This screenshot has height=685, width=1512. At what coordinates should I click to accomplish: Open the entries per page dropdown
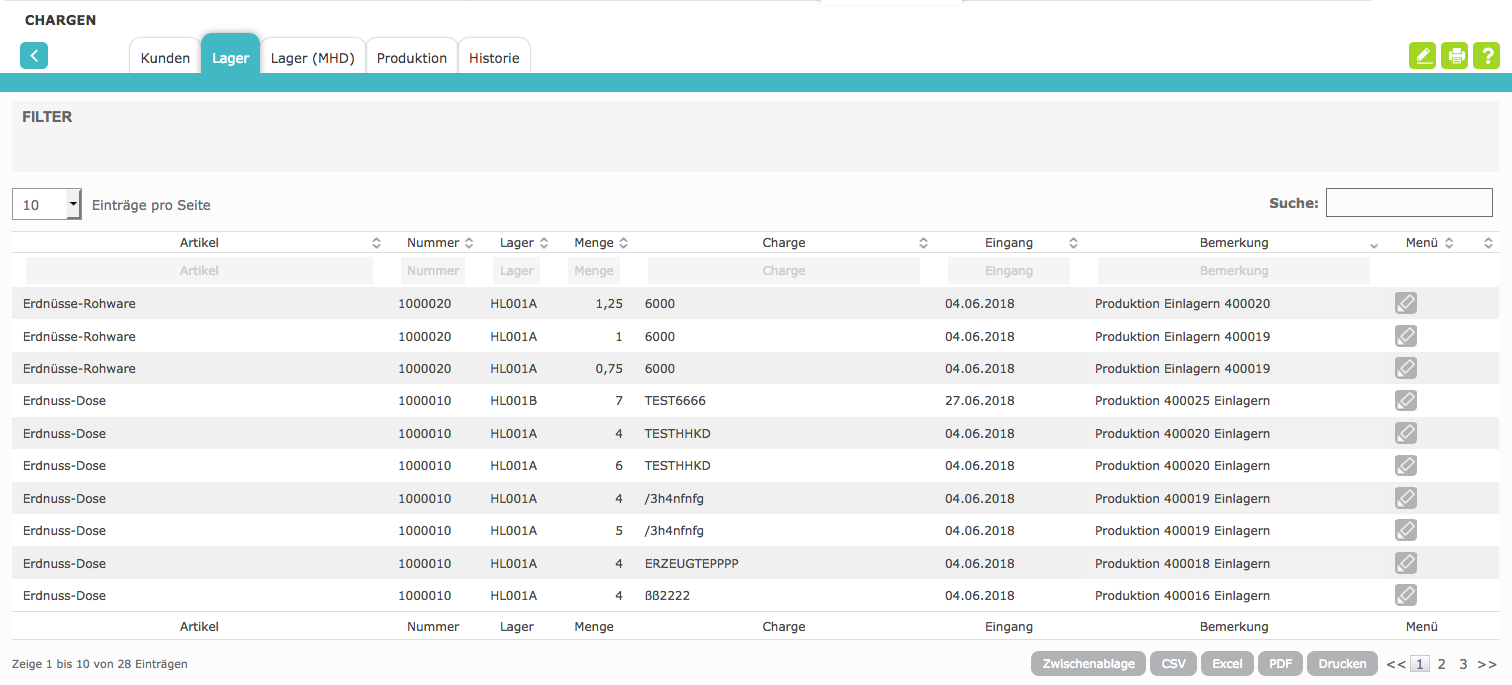[x=46, y=204]
